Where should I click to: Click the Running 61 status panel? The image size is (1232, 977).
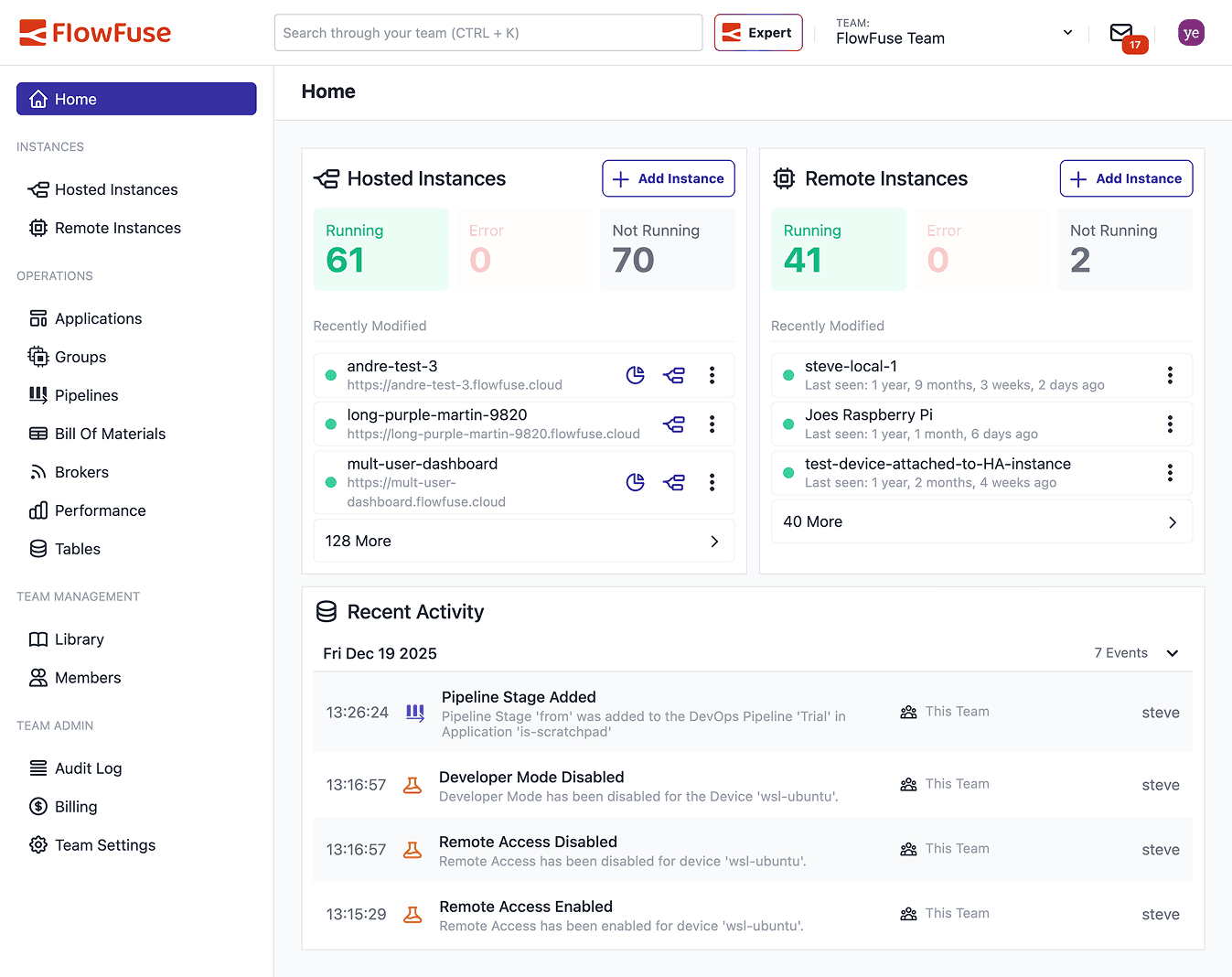(380, 249)
